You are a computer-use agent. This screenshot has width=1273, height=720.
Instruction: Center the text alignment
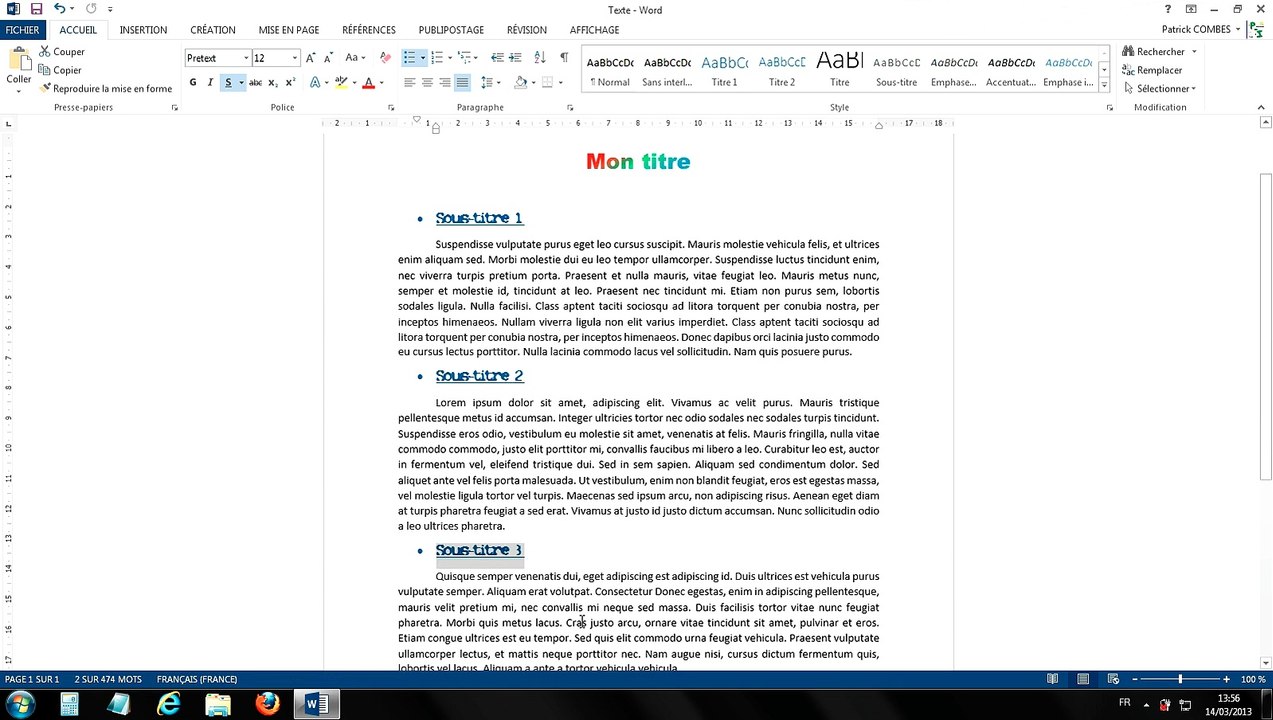pos(427,83)
